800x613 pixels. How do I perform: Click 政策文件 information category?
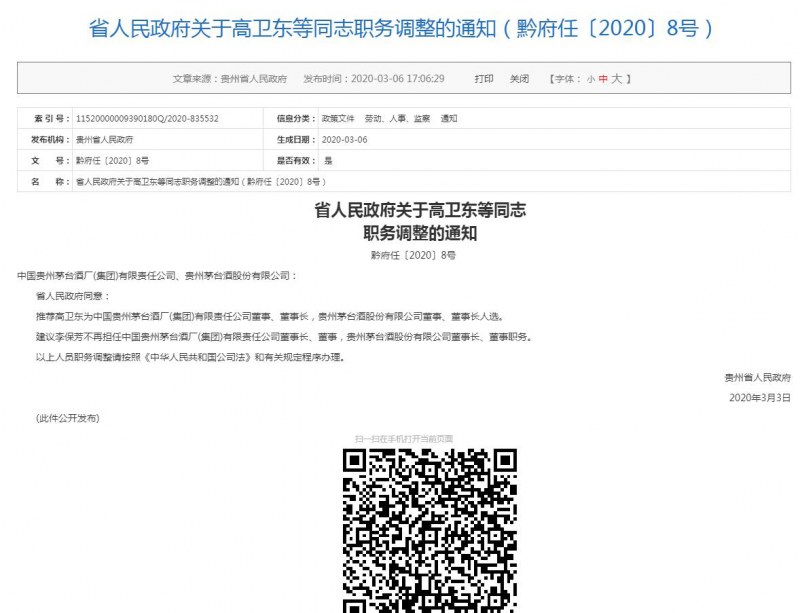click(338, 118)
